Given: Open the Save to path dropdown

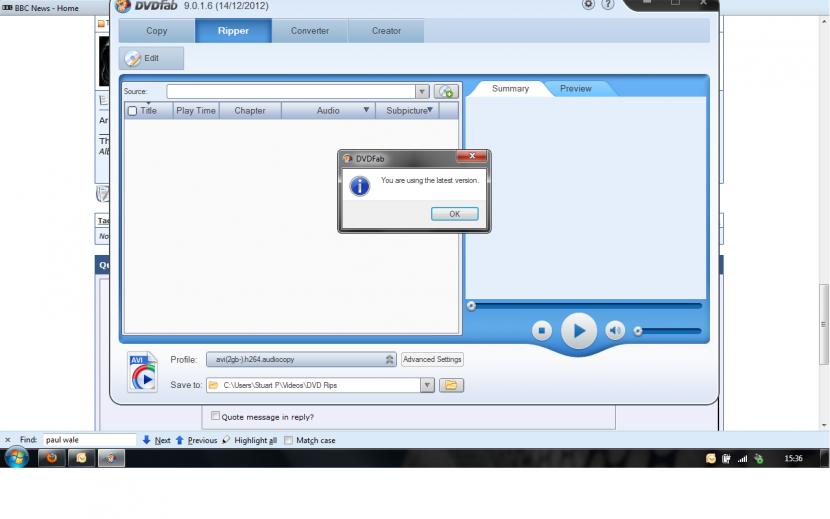Looking at the screenshot, I should click(427, 385).
